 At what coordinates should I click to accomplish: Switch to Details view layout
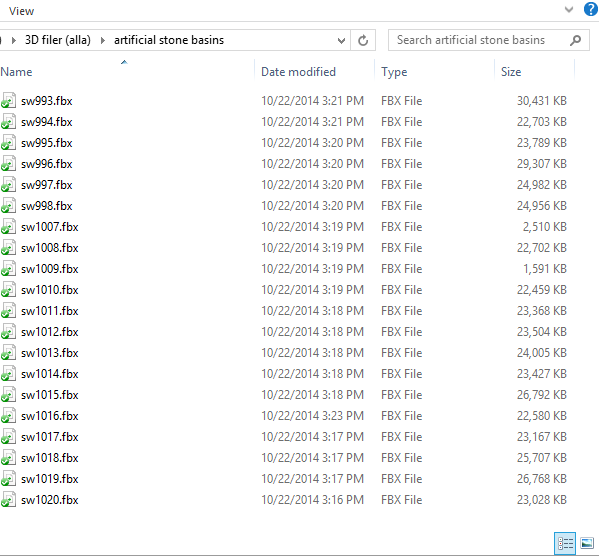(565, 543)
